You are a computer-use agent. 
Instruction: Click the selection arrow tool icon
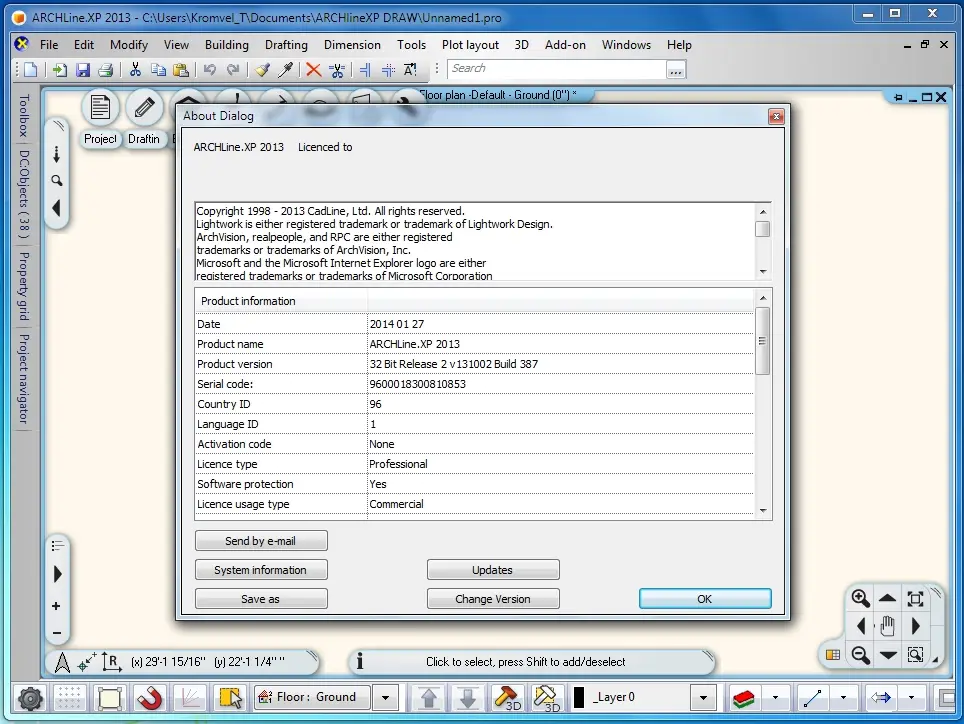point(231,698)
